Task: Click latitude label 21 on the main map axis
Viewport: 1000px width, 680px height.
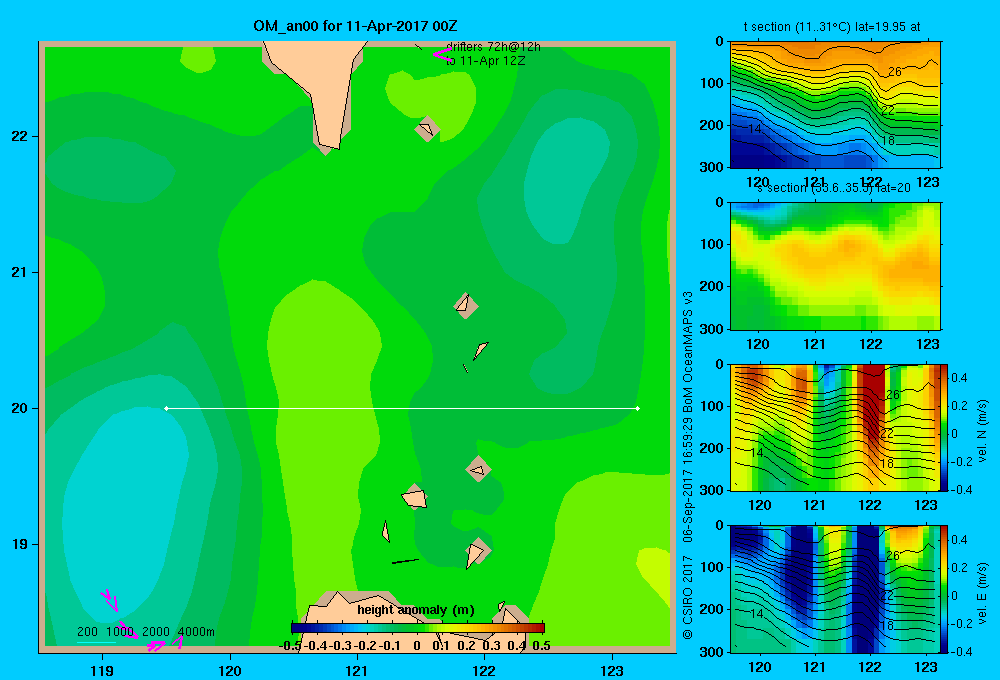Action: (x=20, y=272)
